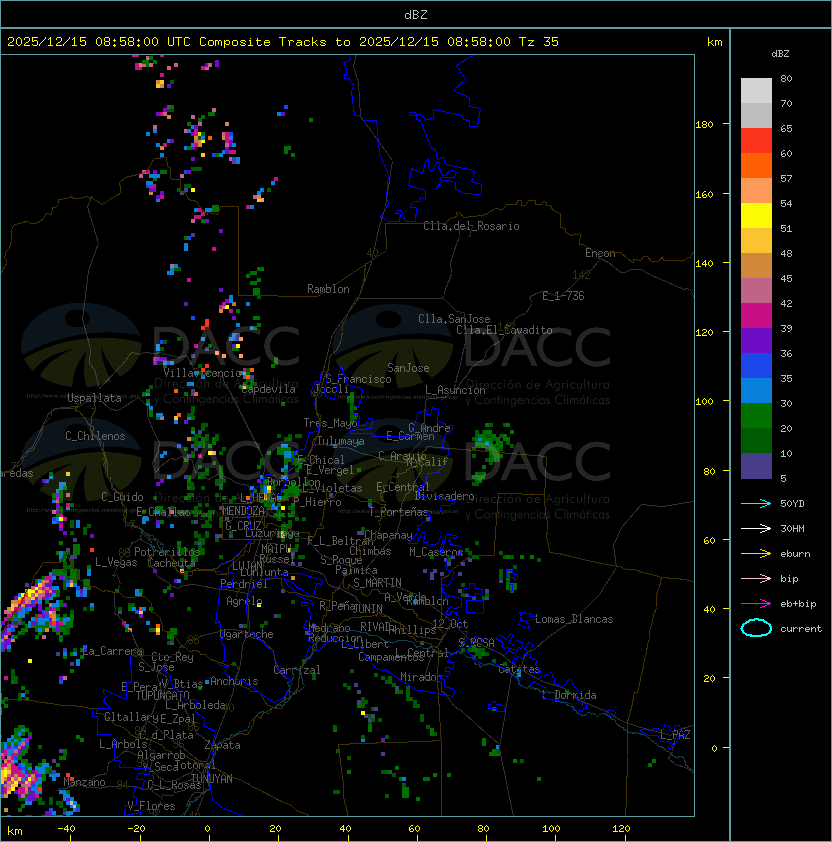The width and height of the screenshot is (832, 842).
Task: Select the red swatch in dBZ scale
Action: point(756,141)
